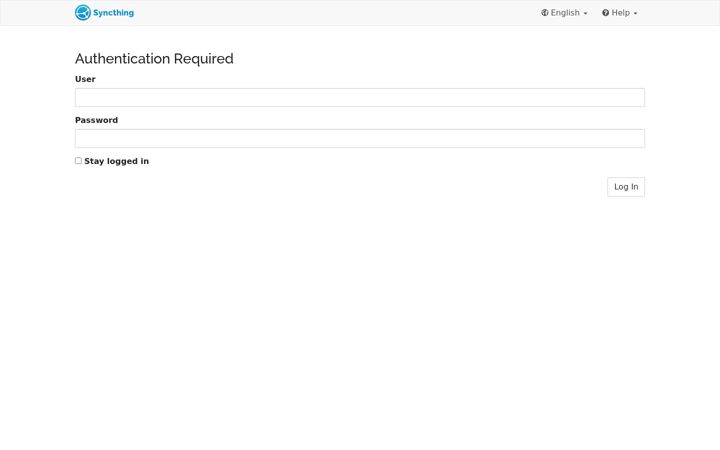Focus the User input field
Image resolution: width=720 pixels, height=450 pixels.
(360, 97)
